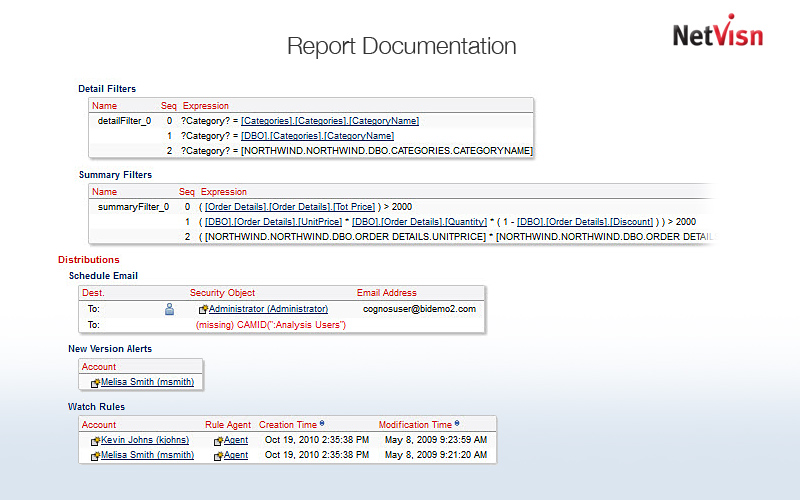Click the icon next to Kevin Johns account
The width and height of the screenshot is (800, 500).
95,440
